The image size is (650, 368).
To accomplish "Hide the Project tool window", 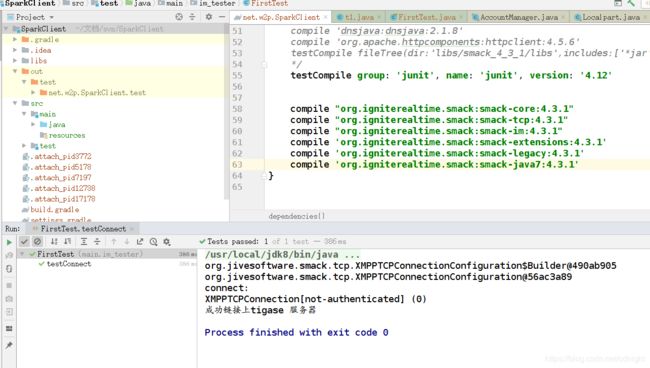I will click(222, 17).
